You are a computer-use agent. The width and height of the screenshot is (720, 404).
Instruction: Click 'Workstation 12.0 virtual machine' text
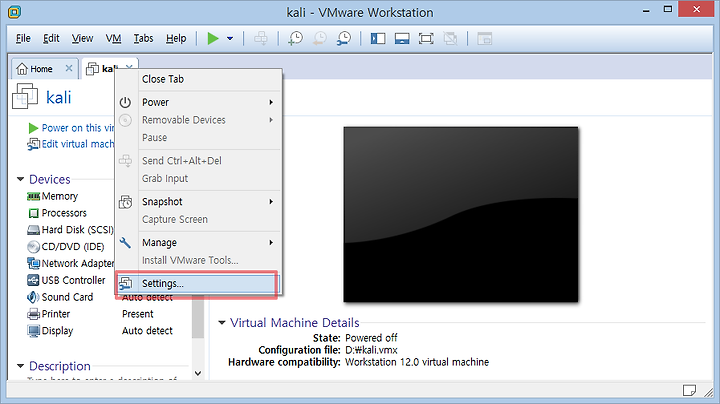[417, 362]
